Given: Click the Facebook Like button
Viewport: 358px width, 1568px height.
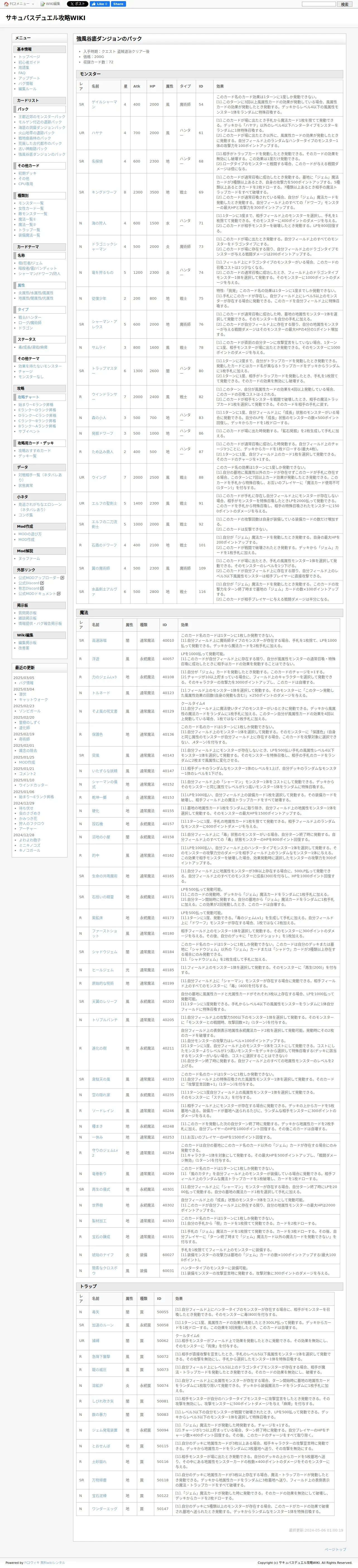Looking at the screenshot, I should tap(99, 4).
